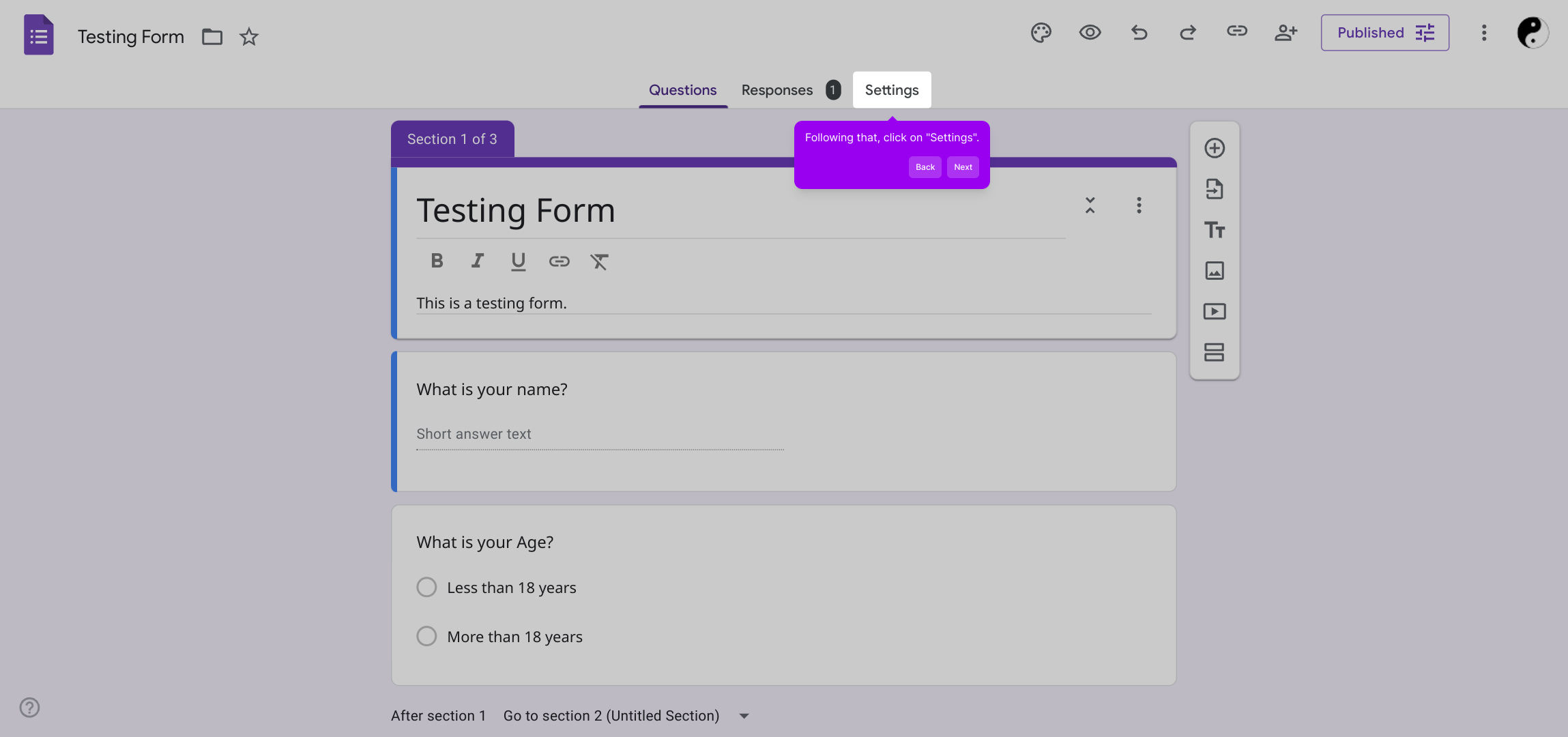Switch to the Responses tab
This screenshot has width=1568, height=737.
[x=777, y=90]
